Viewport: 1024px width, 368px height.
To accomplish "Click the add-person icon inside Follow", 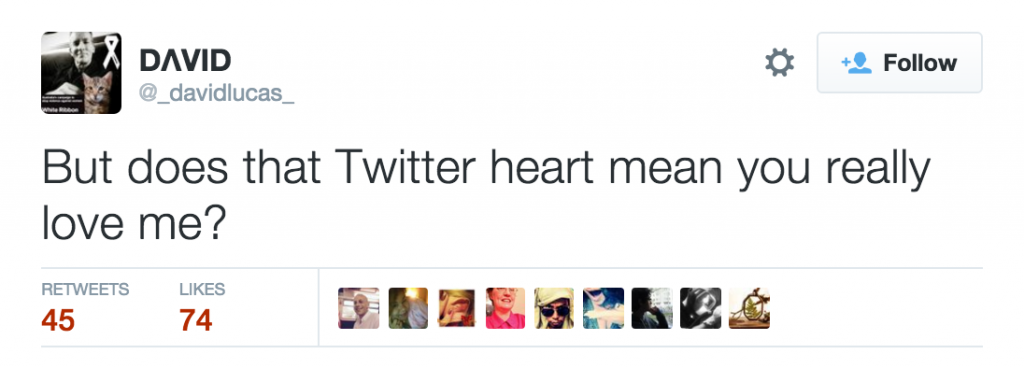I will (x=857, y=63).
